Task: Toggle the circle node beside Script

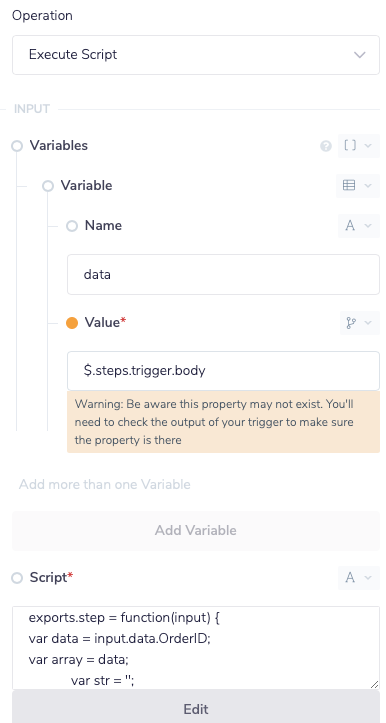Action: [17, 578]
